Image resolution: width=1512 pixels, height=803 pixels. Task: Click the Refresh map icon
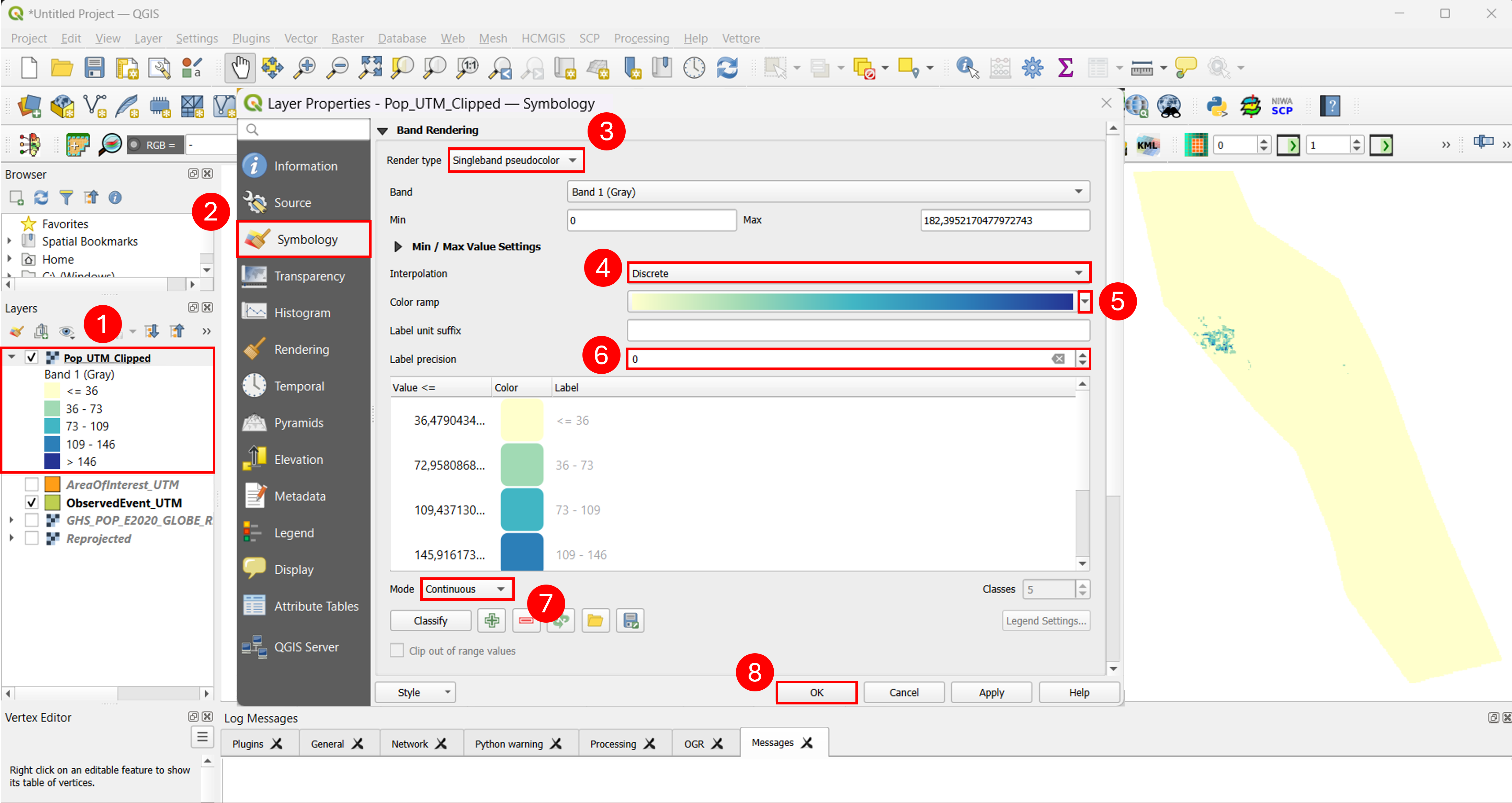tap(727, 68)
